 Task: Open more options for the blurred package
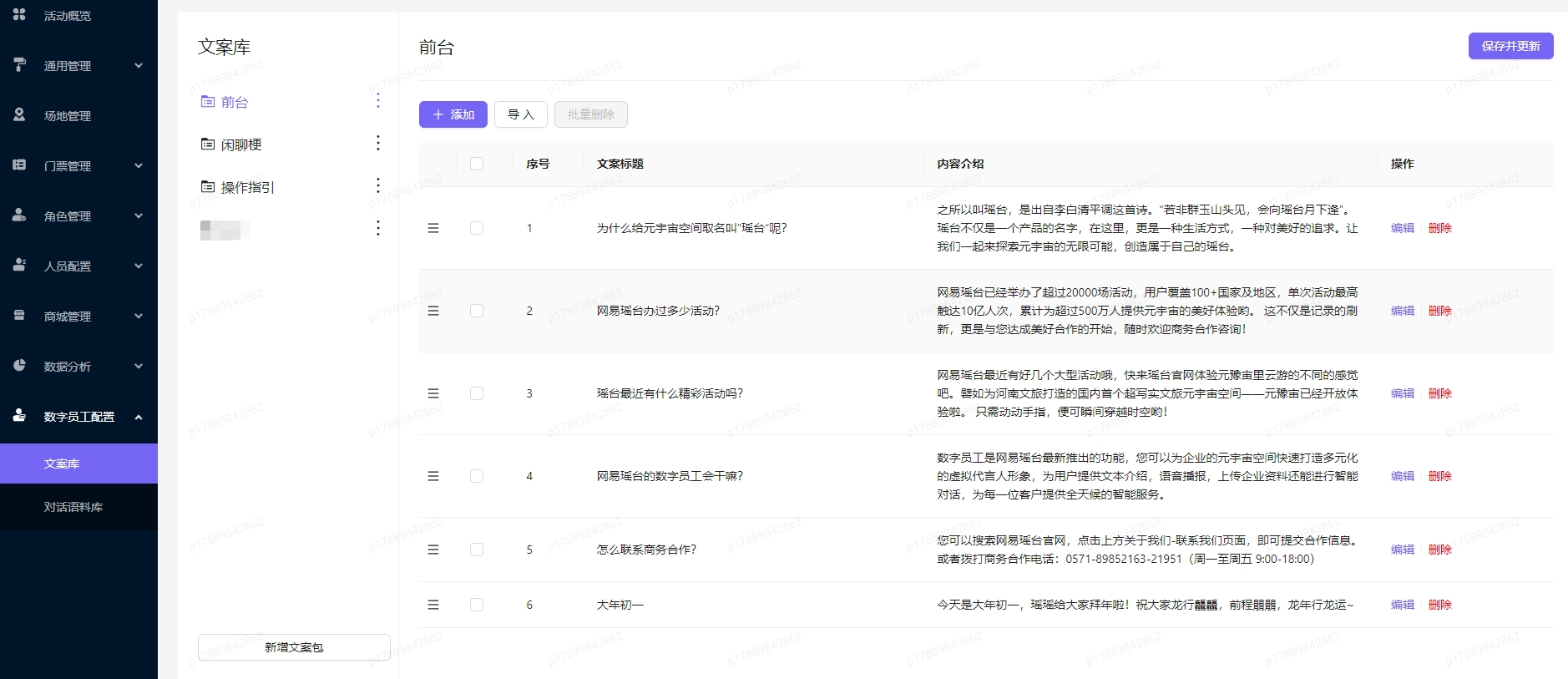click(378, 229)
